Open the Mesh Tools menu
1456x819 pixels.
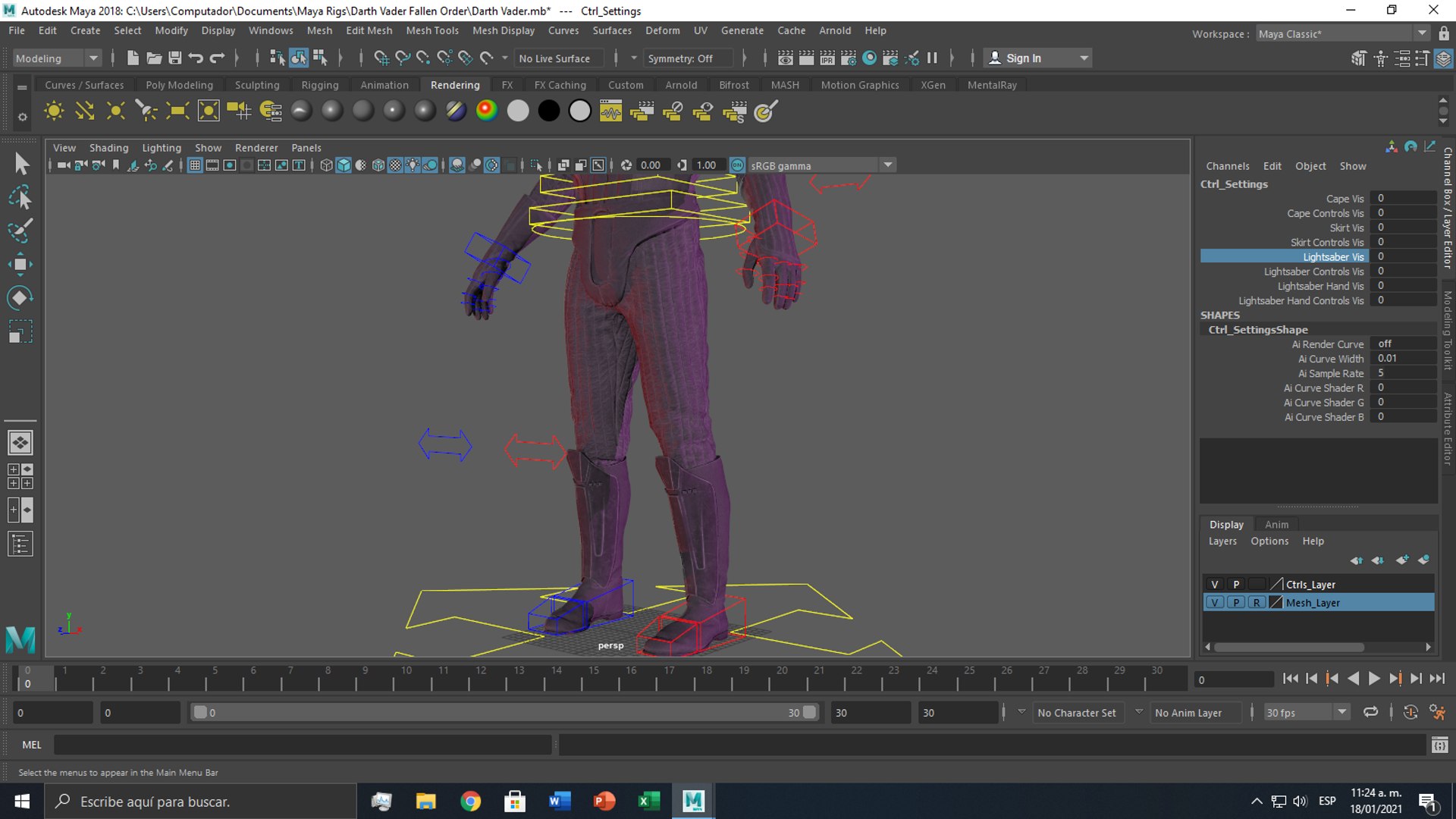[431, 30]
